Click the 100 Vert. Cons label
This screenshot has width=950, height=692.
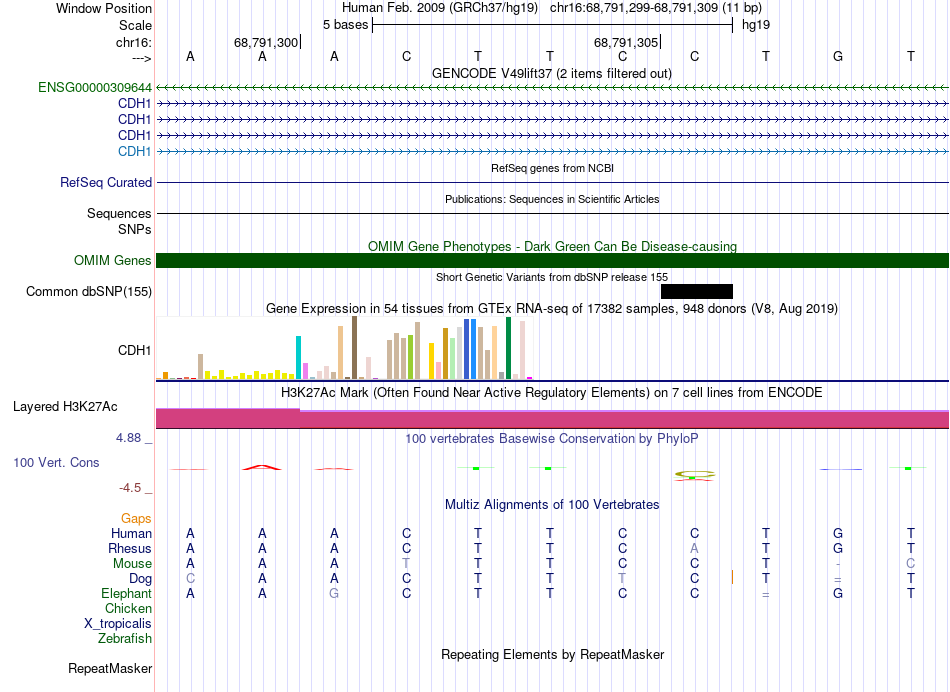56,462
